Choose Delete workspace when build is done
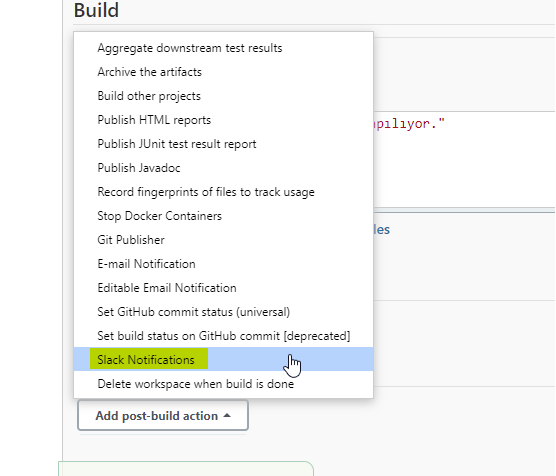The width and height of the screenshot is (556, 476). click(223, 384)
